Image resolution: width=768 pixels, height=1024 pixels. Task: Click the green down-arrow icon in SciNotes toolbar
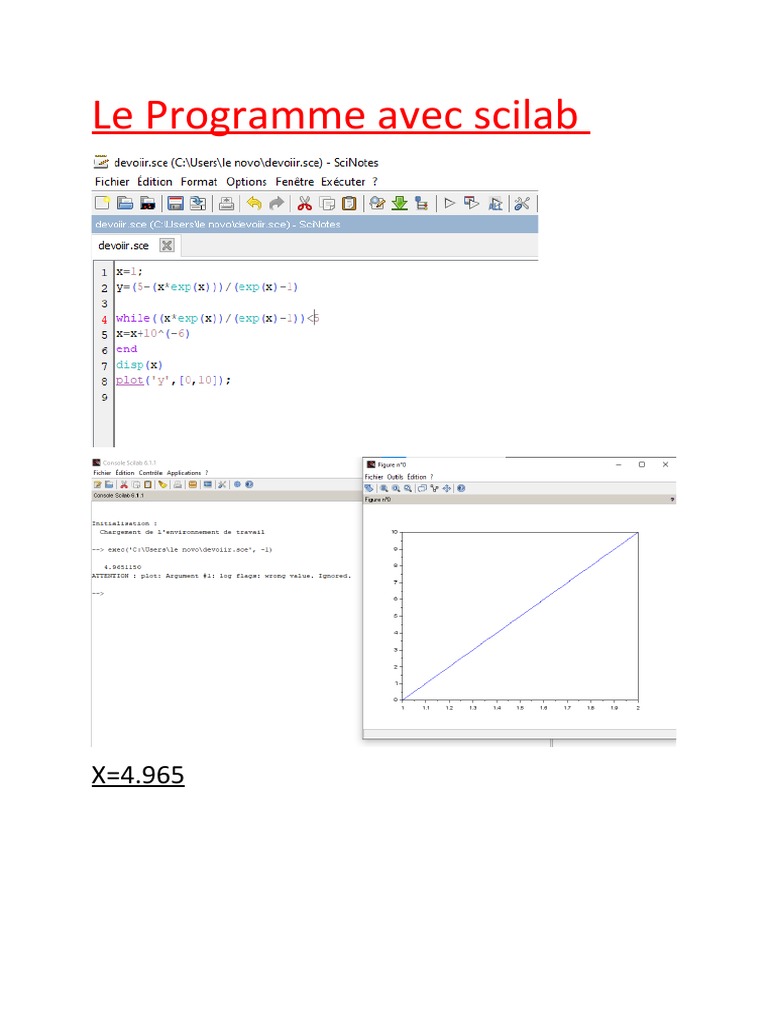400,203
